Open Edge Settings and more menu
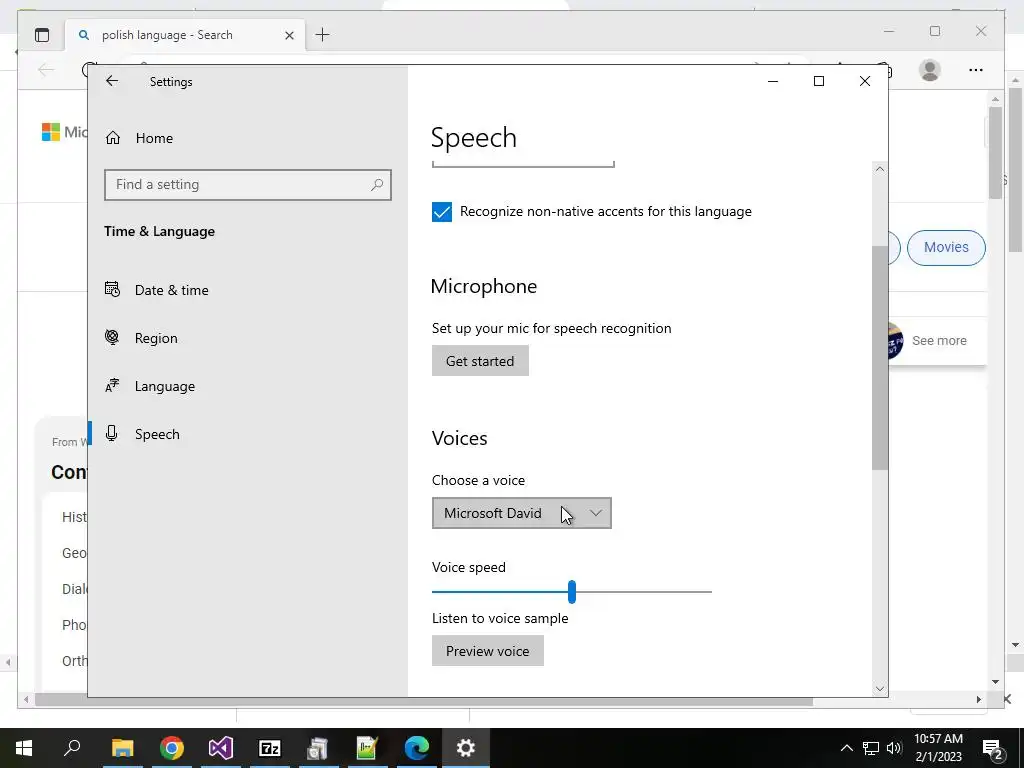The width and height of the screenshot is (1024, 768). pos(976,70)
